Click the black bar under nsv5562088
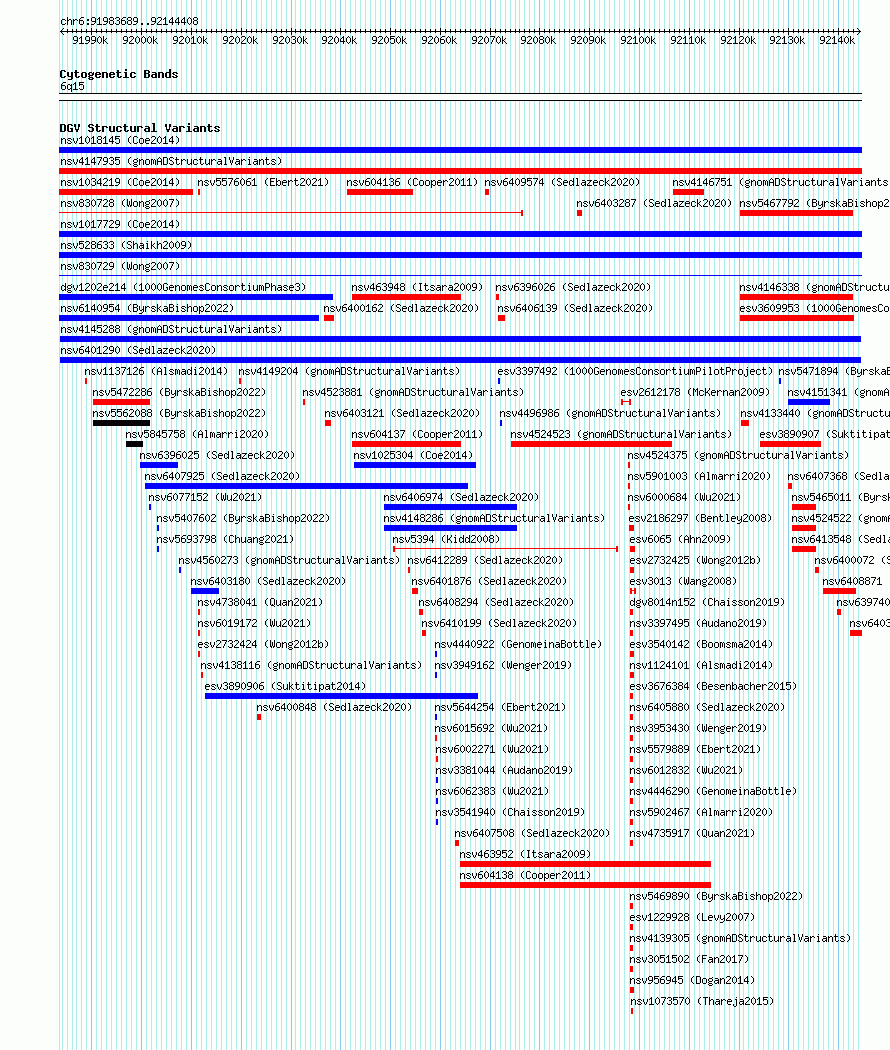 point(121,423)
